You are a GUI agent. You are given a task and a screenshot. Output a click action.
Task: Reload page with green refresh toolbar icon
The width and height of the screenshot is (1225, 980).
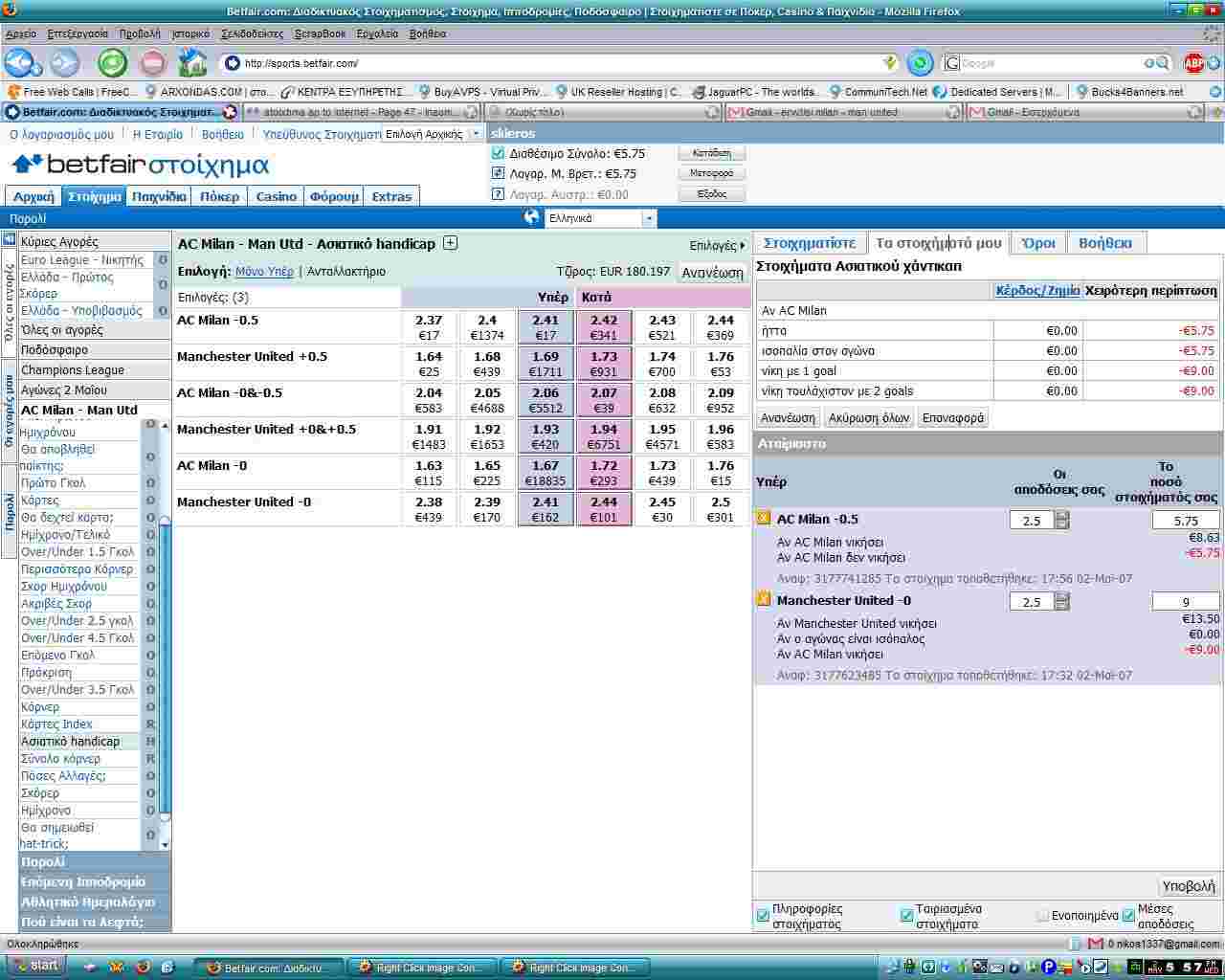click(x=113, y=63)
